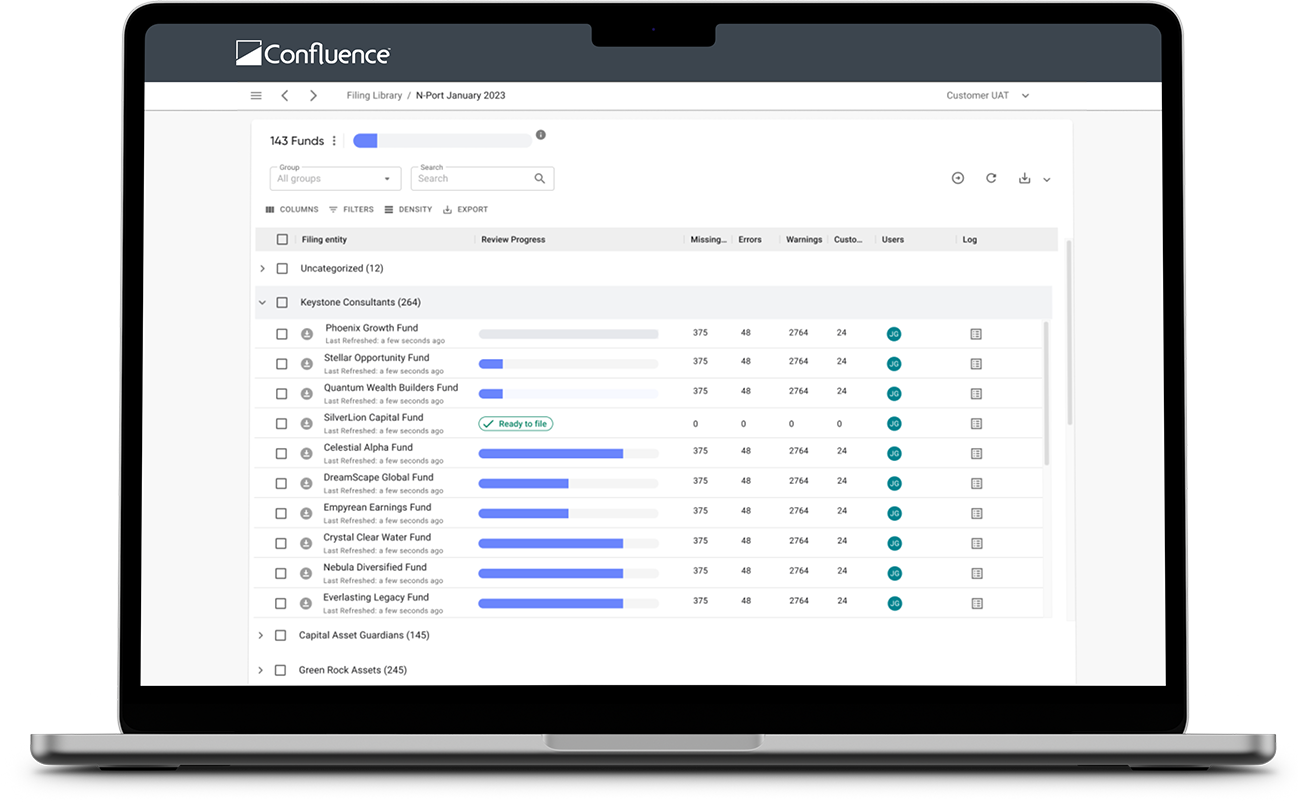Toggle the select-all checkbox in table header
The width and height of the screenshot is (1298, 805).
(x=282, y=240)
